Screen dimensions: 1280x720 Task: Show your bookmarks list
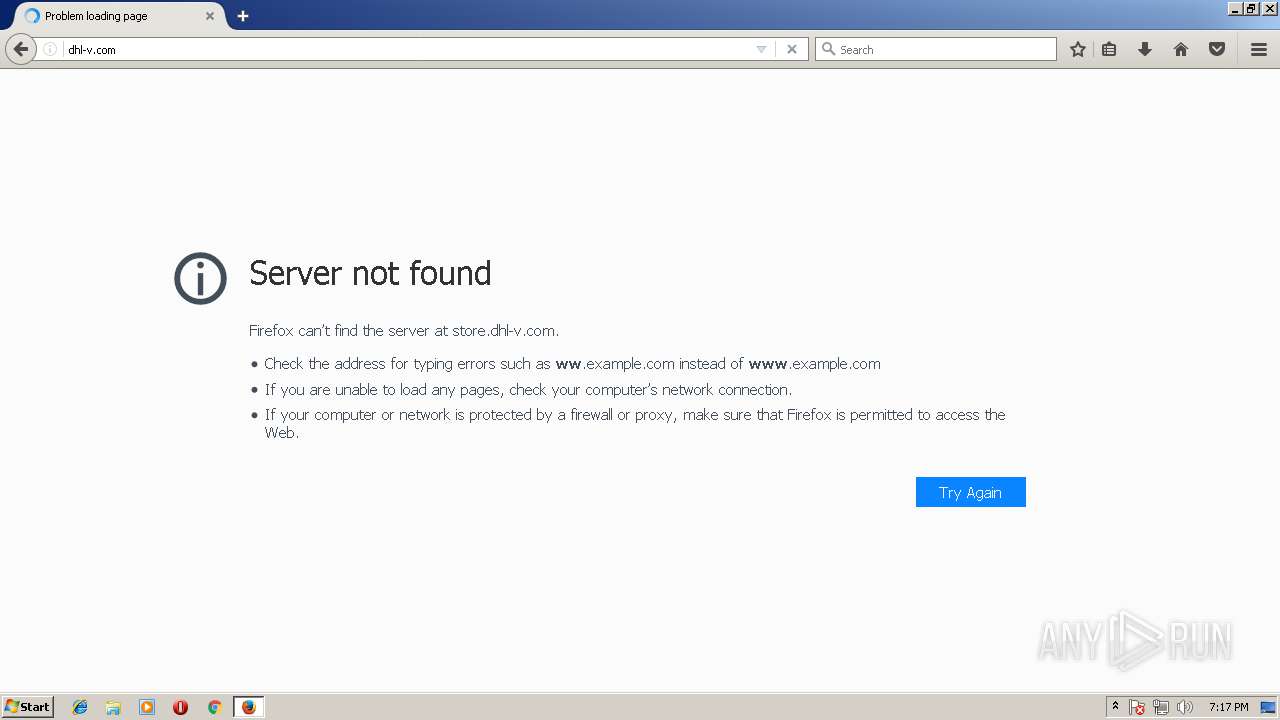pos(1109,49)
